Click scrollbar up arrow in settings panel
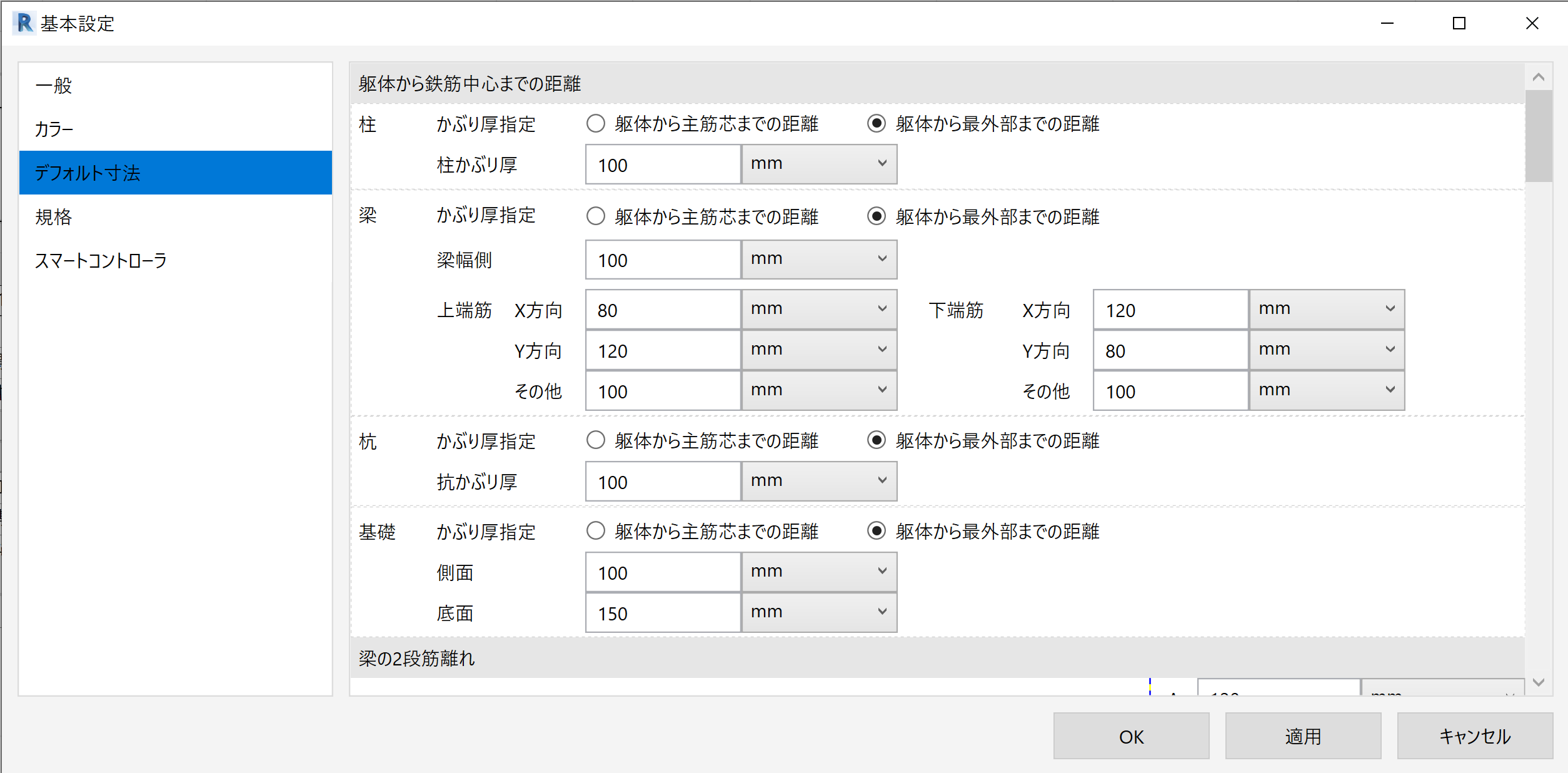 tap(1539, 78)
